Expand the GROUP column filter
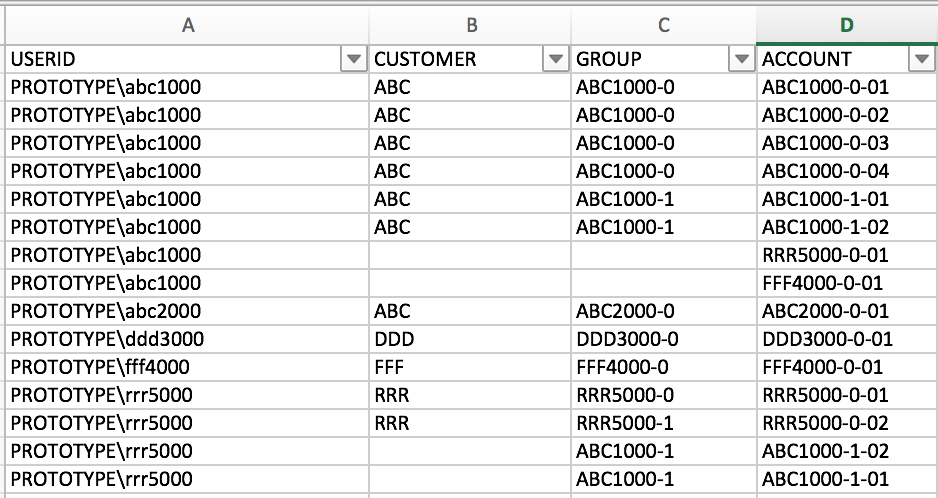The width and height of the screenshot is (938, 498). tap(741, 60)
